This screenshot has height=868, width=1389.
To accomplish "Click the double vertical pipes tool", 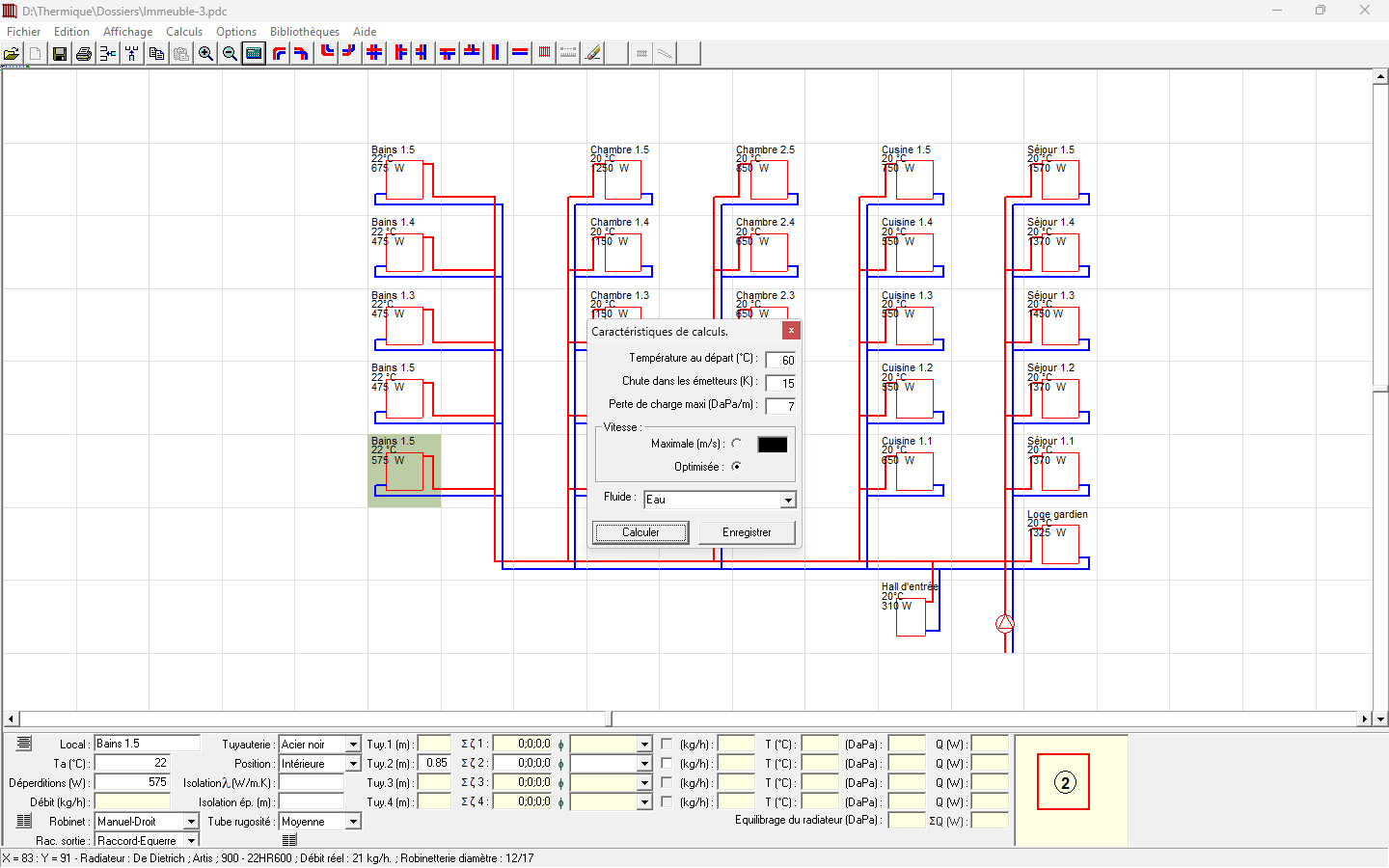I will pos(495,53).
